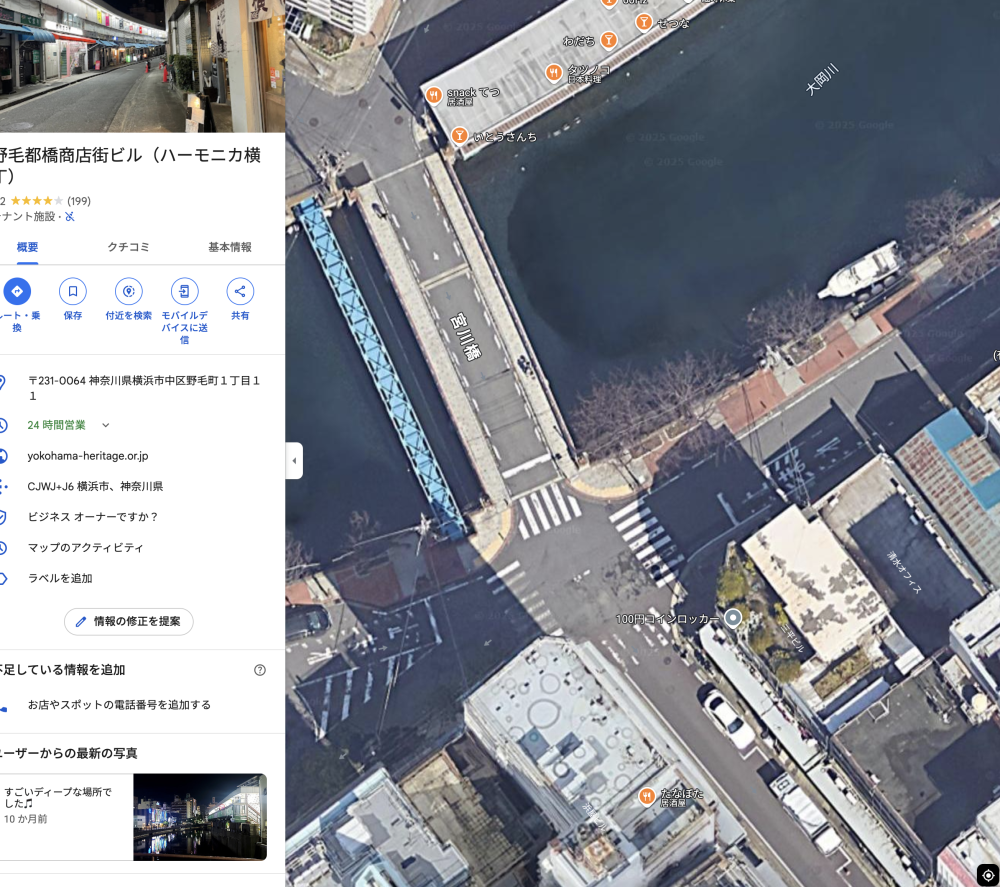Click ラベルを追加 to add a label
This screenshot has height=887, width=1000.
[60, 578]
